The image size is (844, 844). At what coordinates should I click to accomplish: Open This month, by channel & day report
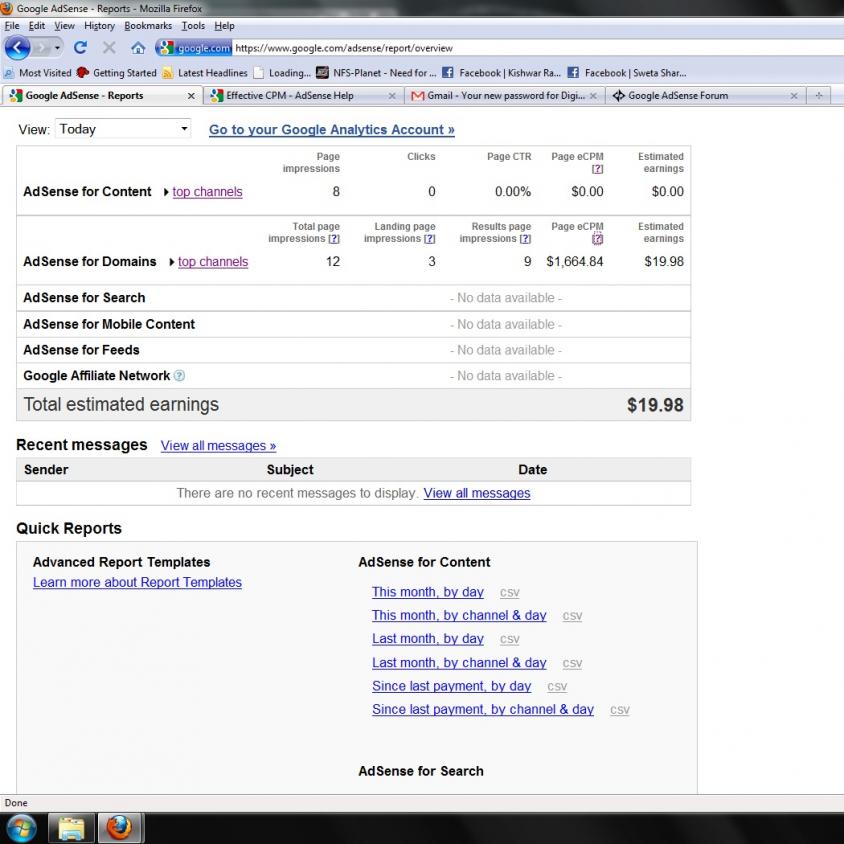(459, 615)
